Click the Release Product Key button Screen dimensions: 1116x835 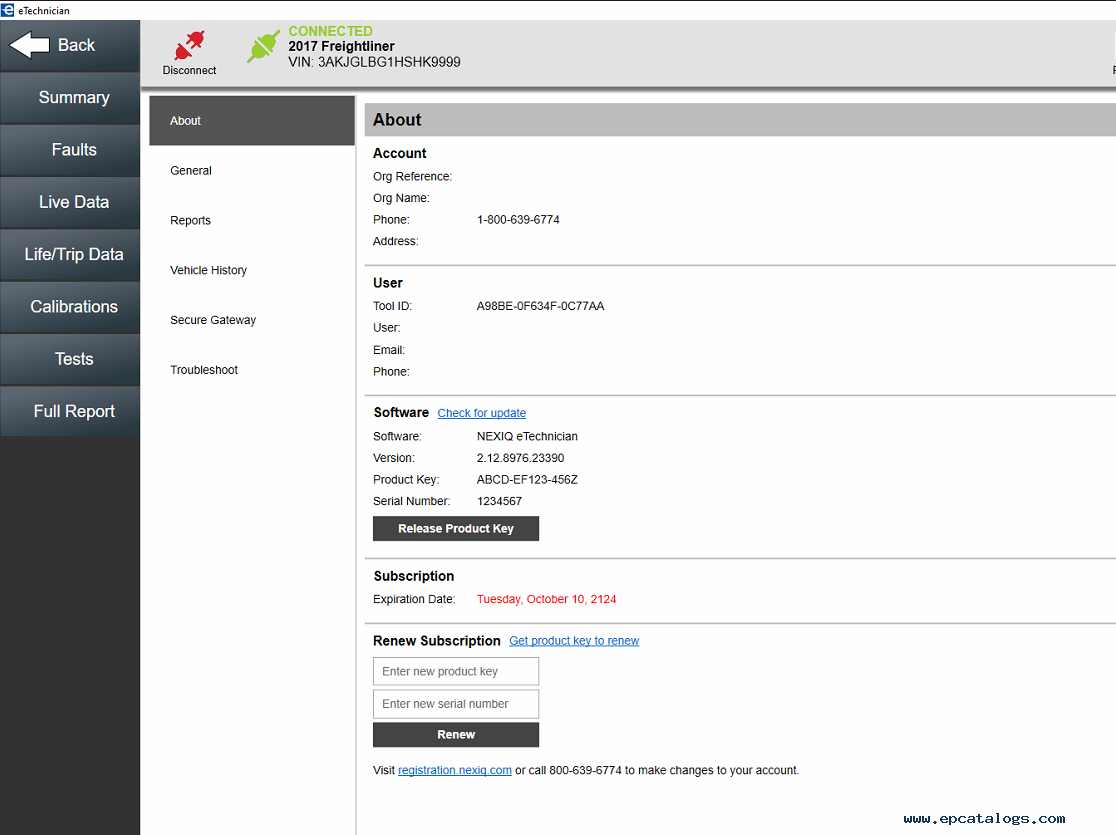click(x=456, y=529)
